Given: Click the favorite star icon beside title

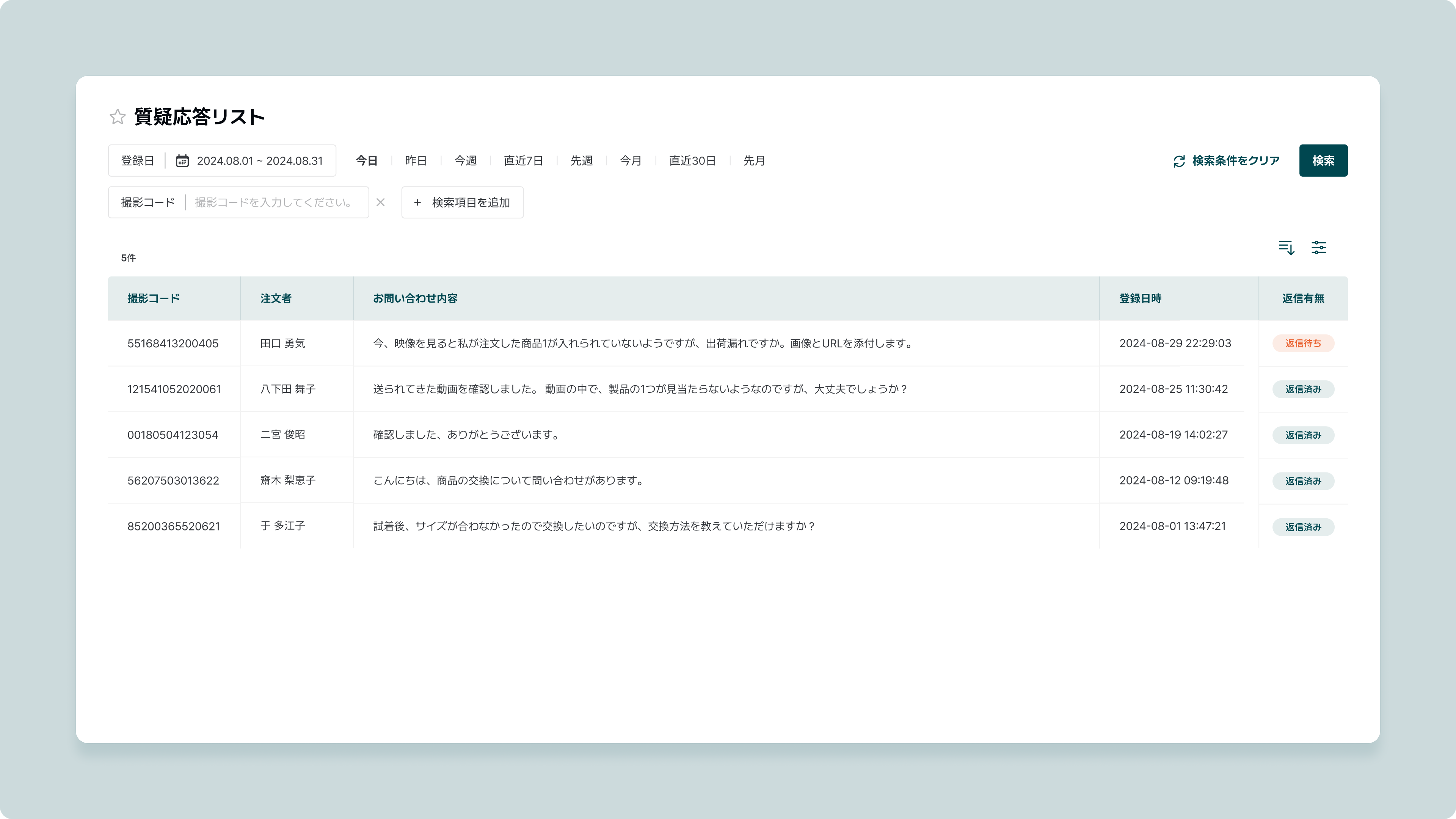Looking at the screenshot, I should click(x=118, y=116).
